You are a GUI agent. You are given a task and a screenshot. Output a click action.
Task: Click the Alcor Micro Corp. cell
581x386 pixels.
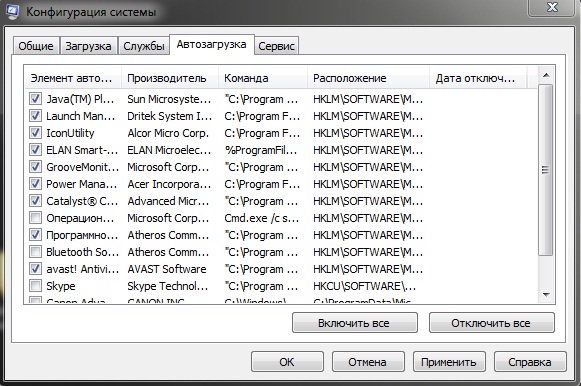(x=168, y=133)
